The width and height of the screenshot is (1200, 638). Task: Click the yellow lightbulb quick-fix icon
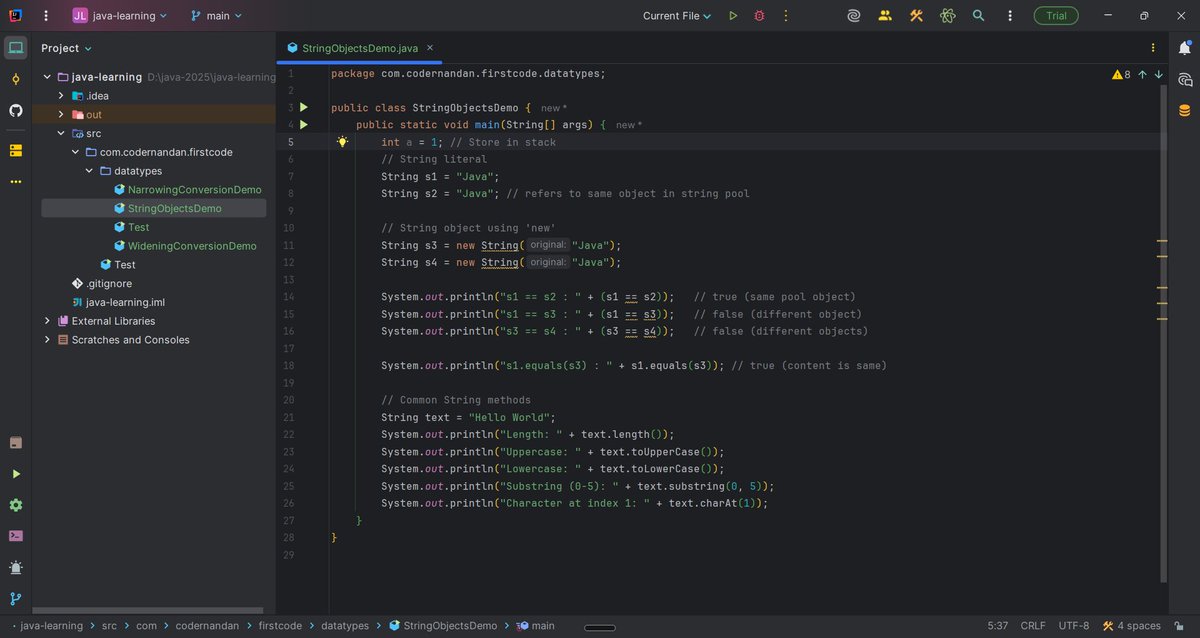(342, 142)
